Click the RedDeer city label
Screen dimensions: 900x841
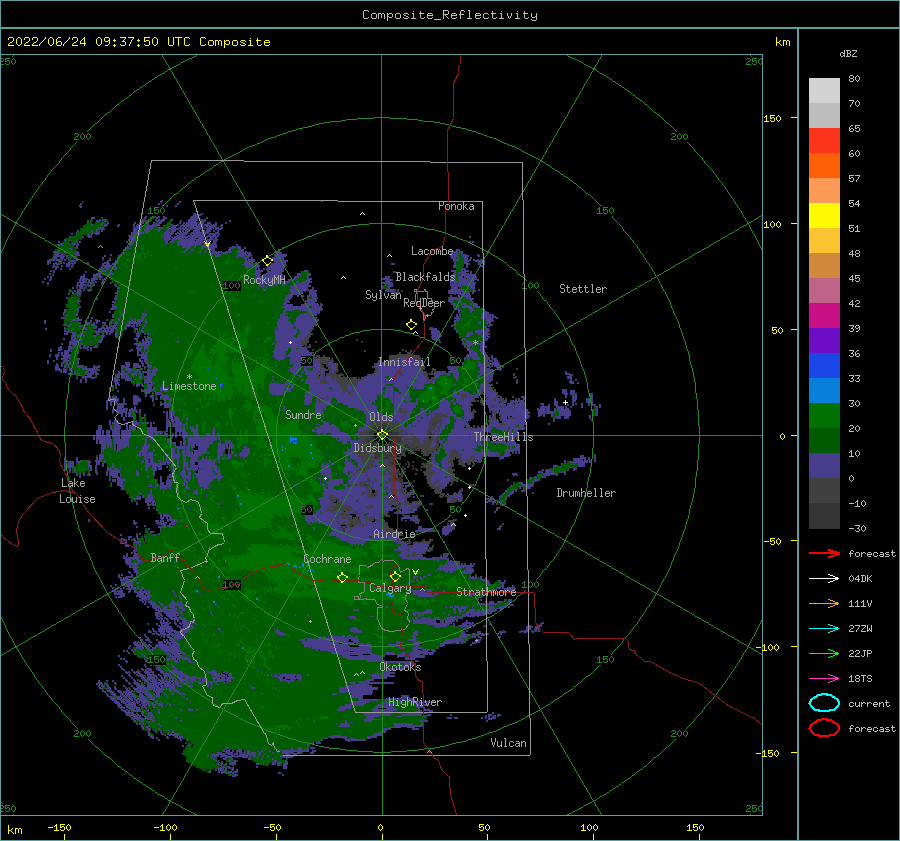(x=424, y=303)
